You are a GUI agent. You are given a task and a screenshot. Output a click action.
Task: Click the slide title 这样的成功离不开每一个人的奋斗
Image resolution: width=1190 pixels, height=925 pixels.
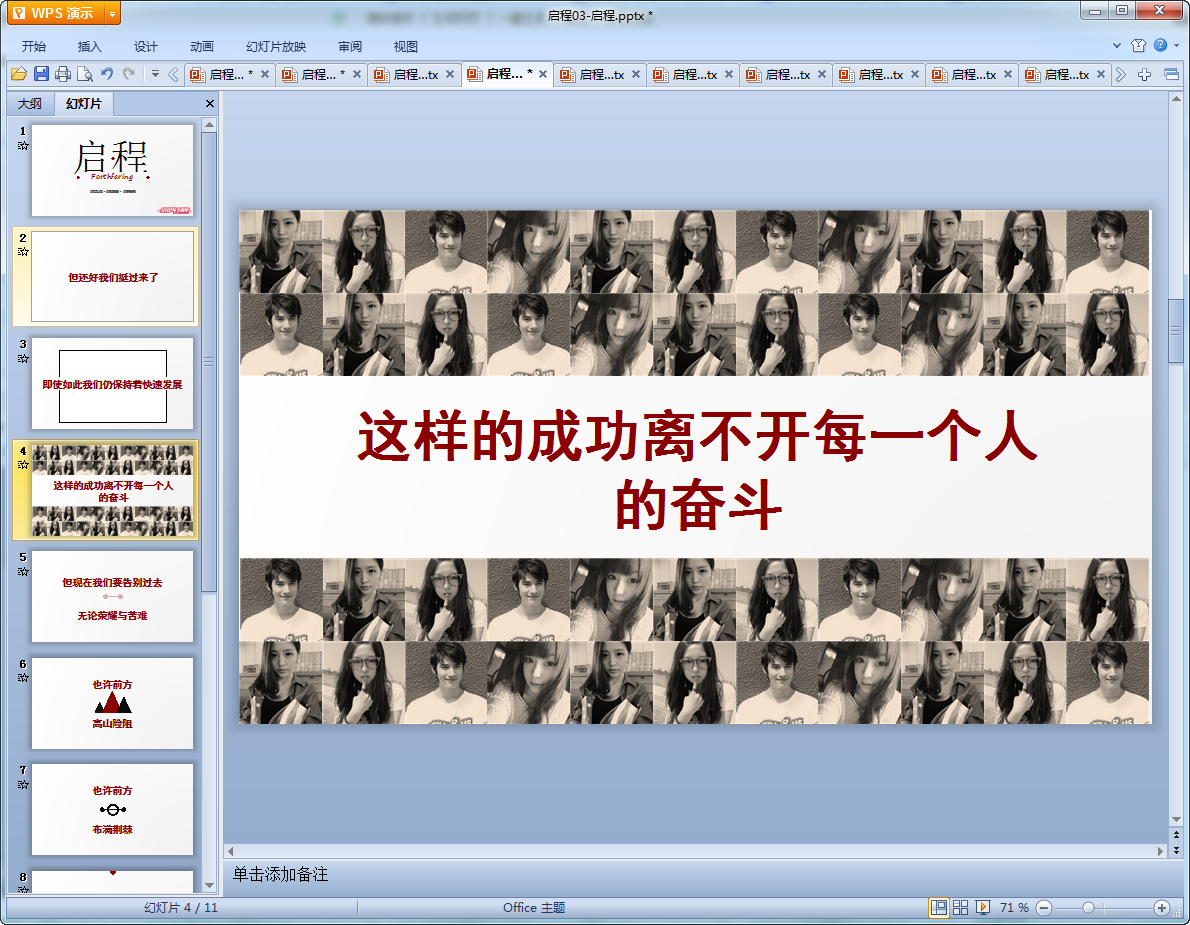[697, 469]
